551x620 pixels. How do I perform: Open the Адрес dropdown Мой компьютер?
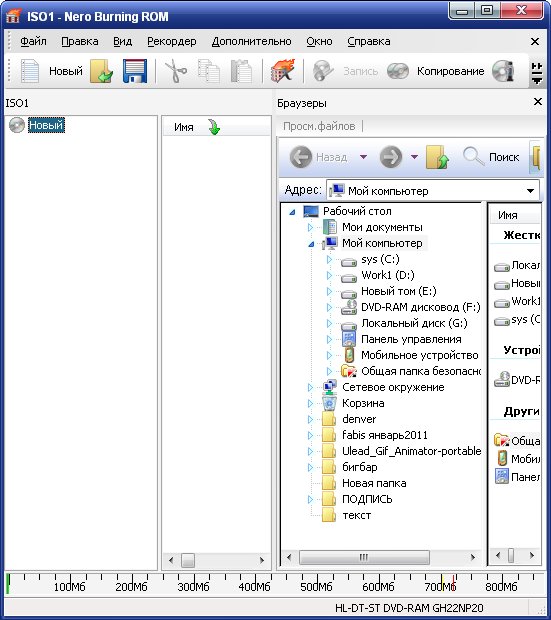[530, 191]
